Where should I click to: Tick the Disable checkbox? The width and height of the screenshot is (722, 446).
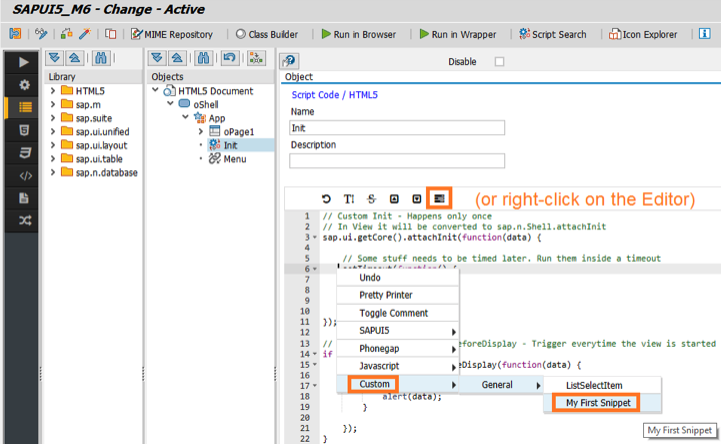[x=499, y=61]
